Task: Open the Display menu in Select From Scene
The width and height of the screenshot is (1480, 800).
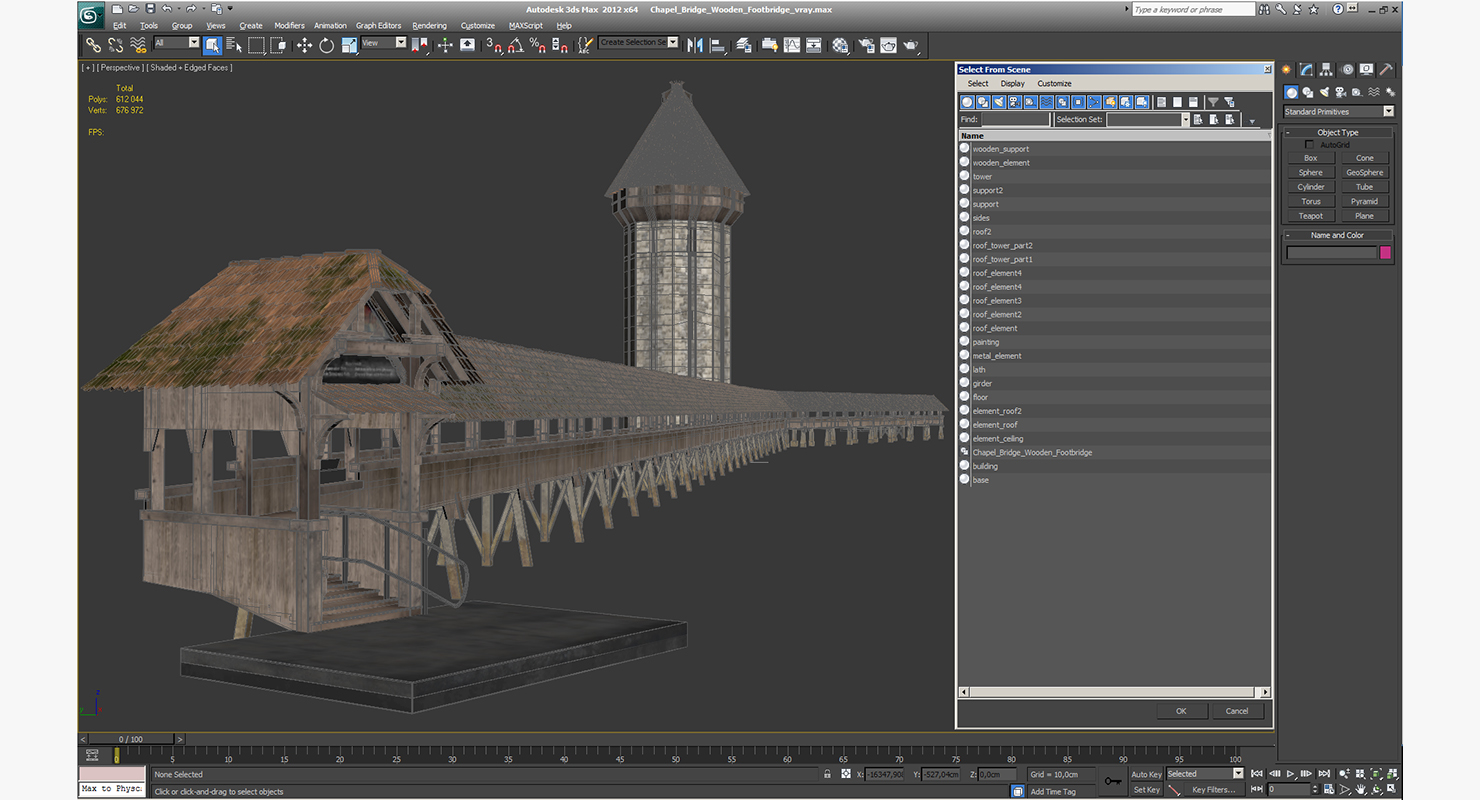Action: (1013, 84)
